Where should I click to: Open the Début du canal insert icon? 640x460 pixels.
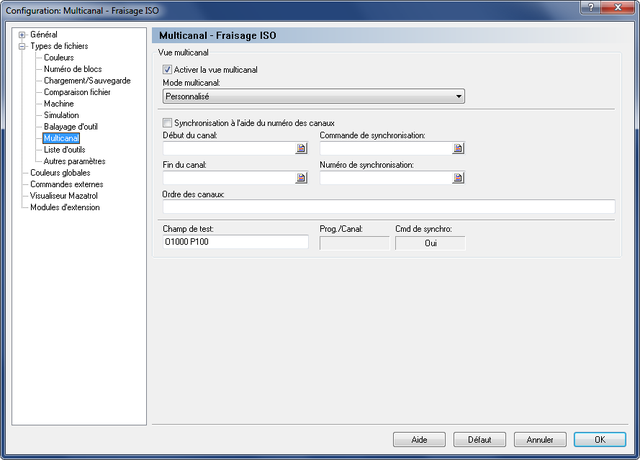pyautogui.click(x=301, y=148)
